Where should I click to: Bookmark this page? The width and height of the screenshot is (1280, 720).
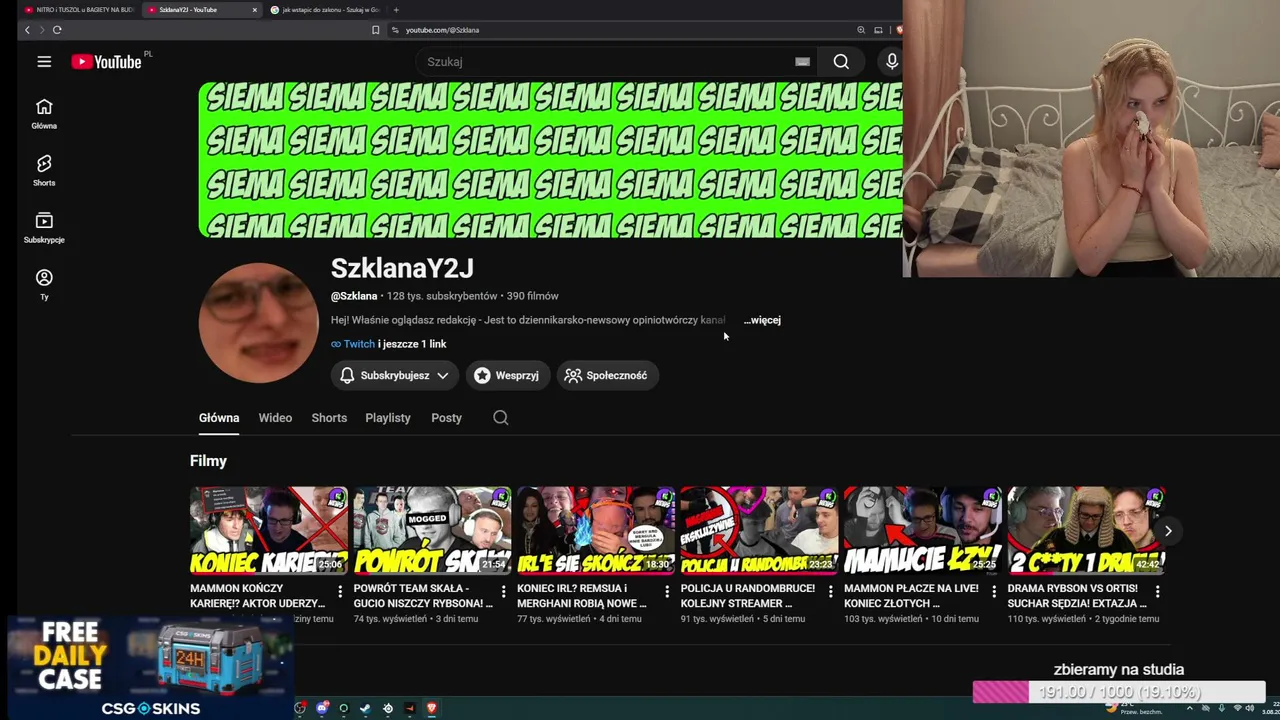375,30
